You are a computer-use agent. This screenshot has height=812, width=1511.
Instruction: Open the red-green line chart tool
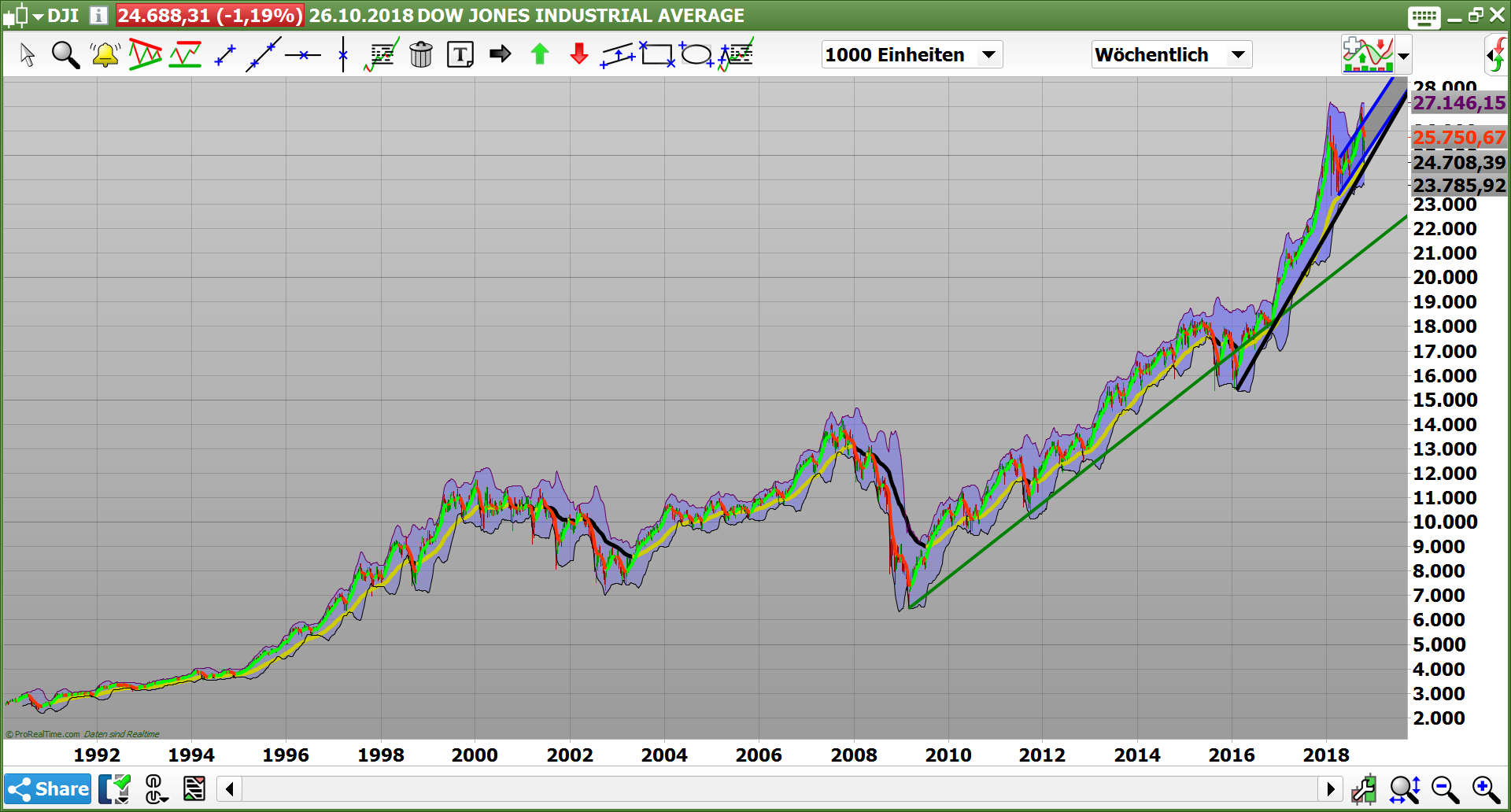pos(186,54)
